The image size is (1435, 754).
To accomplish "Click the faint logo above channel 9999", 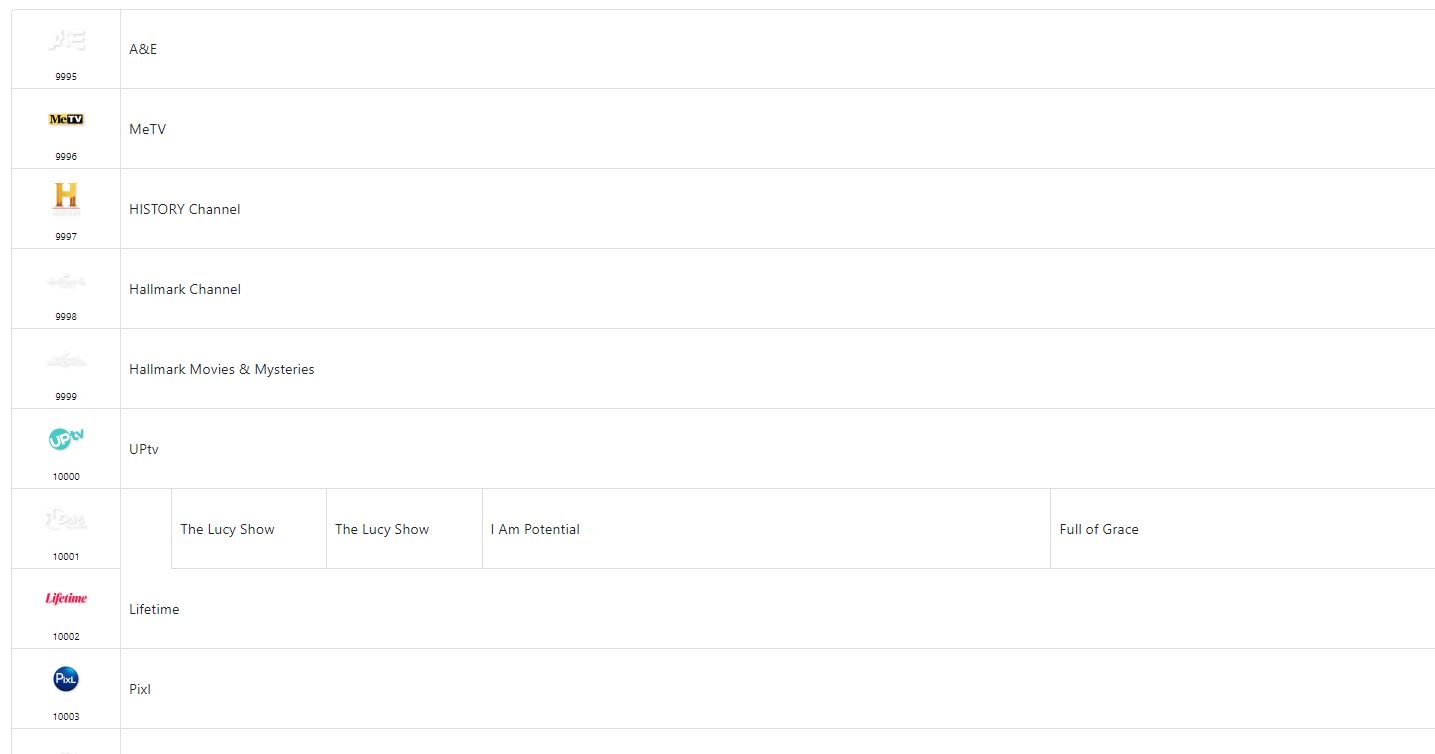I will click(x=66, y=361).
